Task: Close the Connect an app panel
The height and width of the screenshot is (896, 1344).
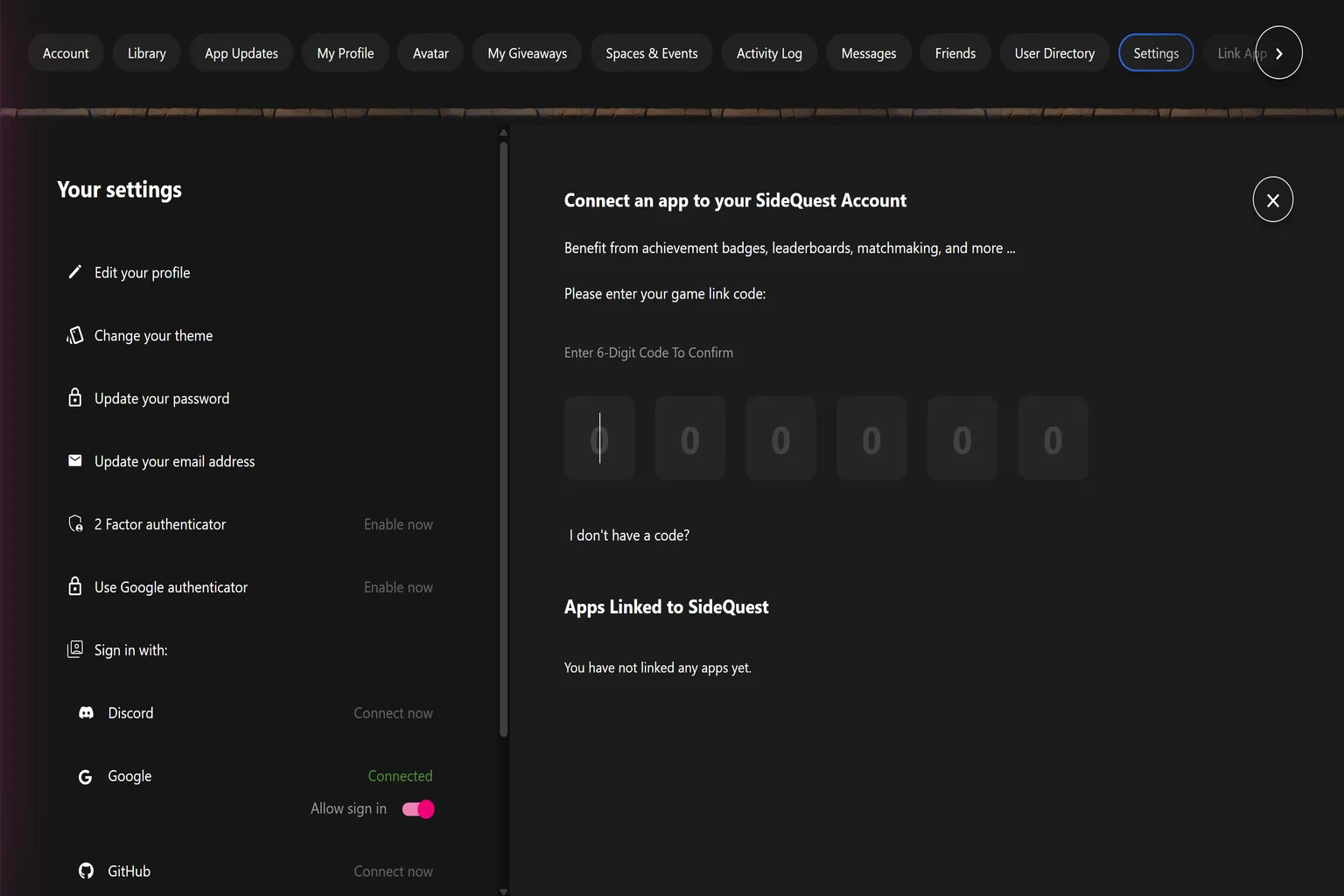Action: [1273, 199]
